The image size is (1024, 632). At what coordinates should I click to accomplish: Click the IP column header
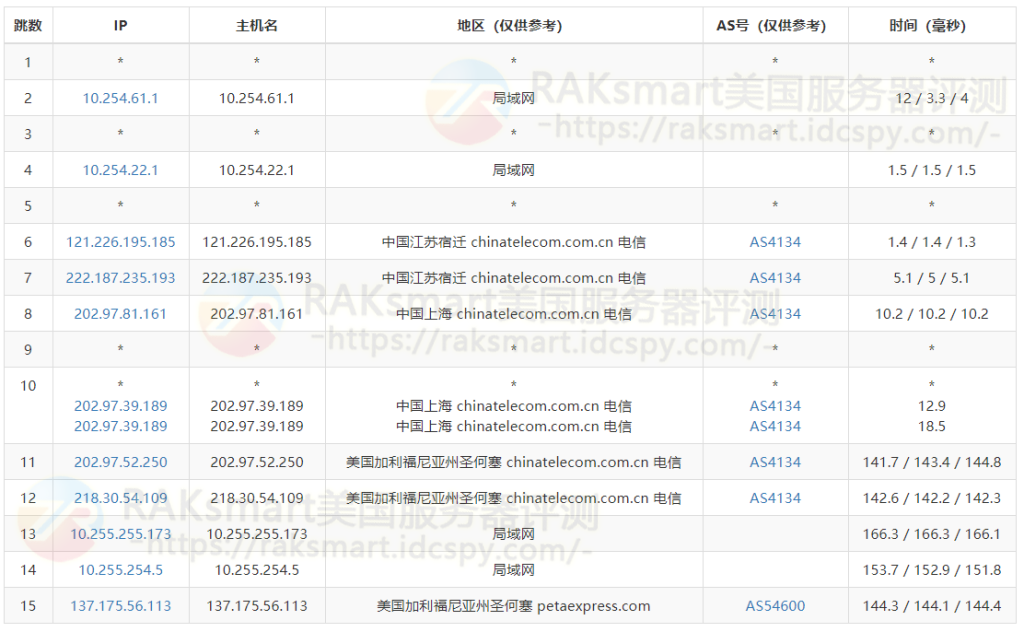[x=120, y=25]
